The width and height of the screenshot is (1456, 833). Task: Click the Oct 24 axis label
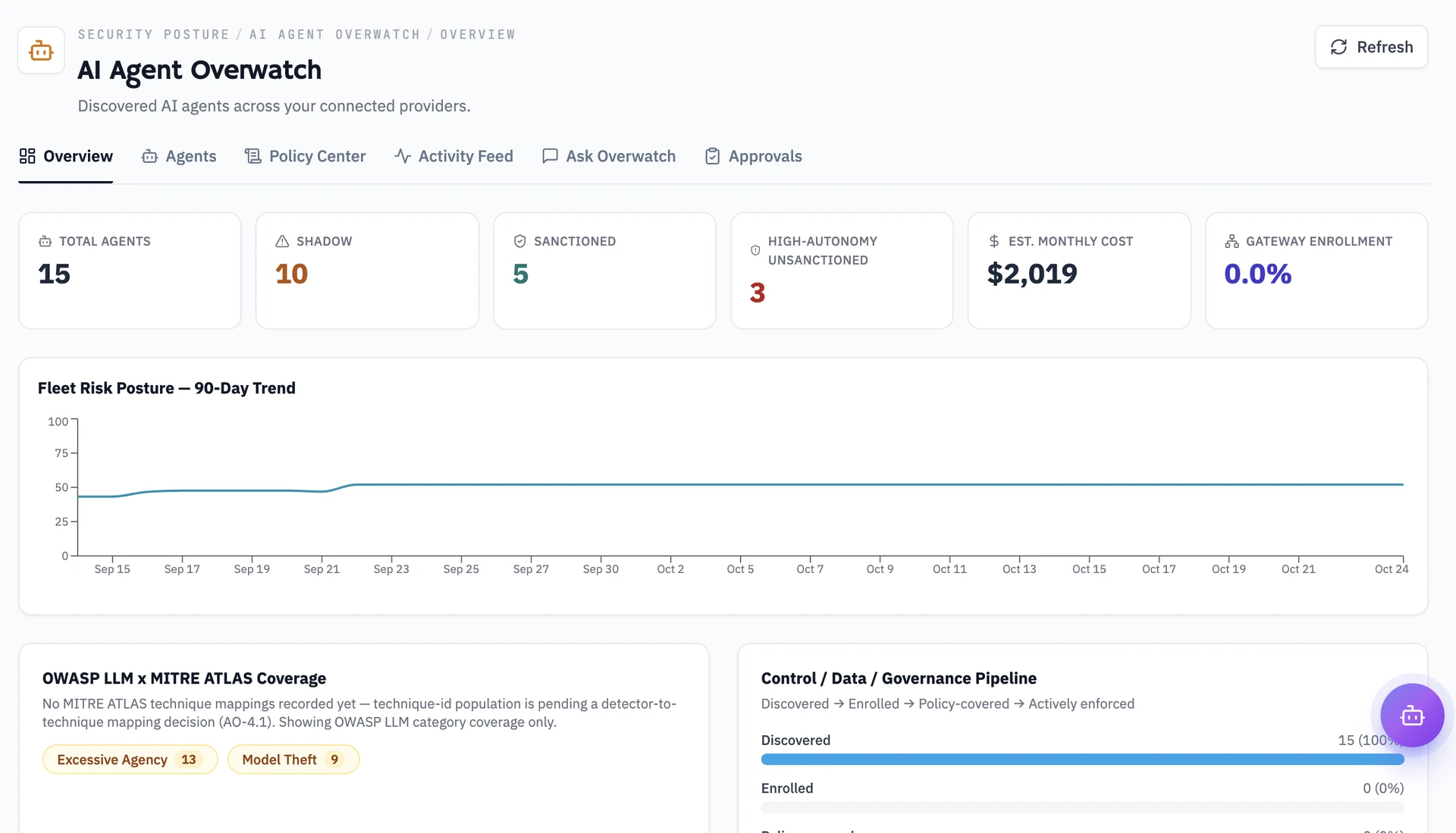pyautogui.click(x=1392, y=569)
